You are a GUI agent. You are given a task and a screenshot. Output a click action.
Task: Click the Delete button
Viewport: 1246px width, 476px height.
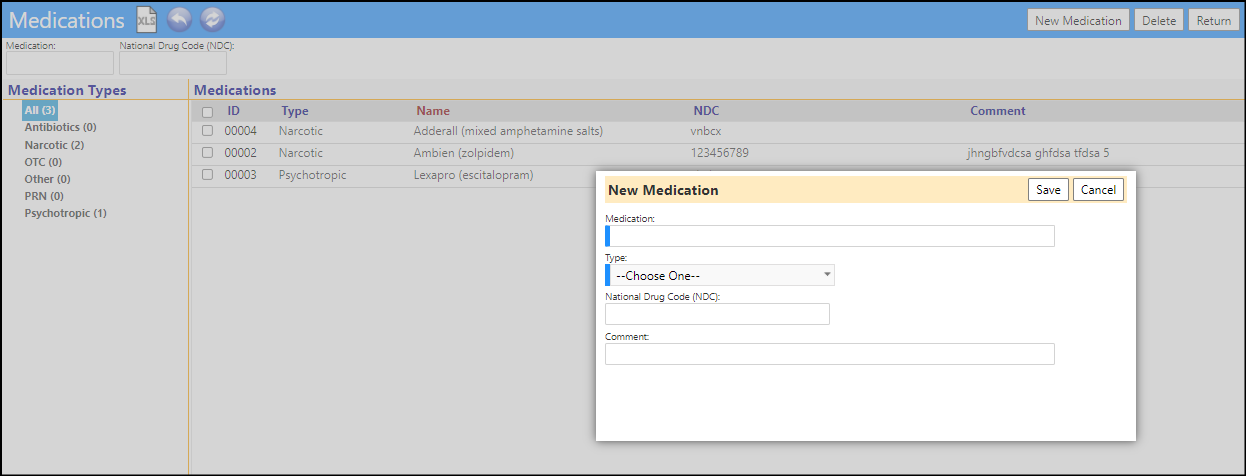(1159, 20)
